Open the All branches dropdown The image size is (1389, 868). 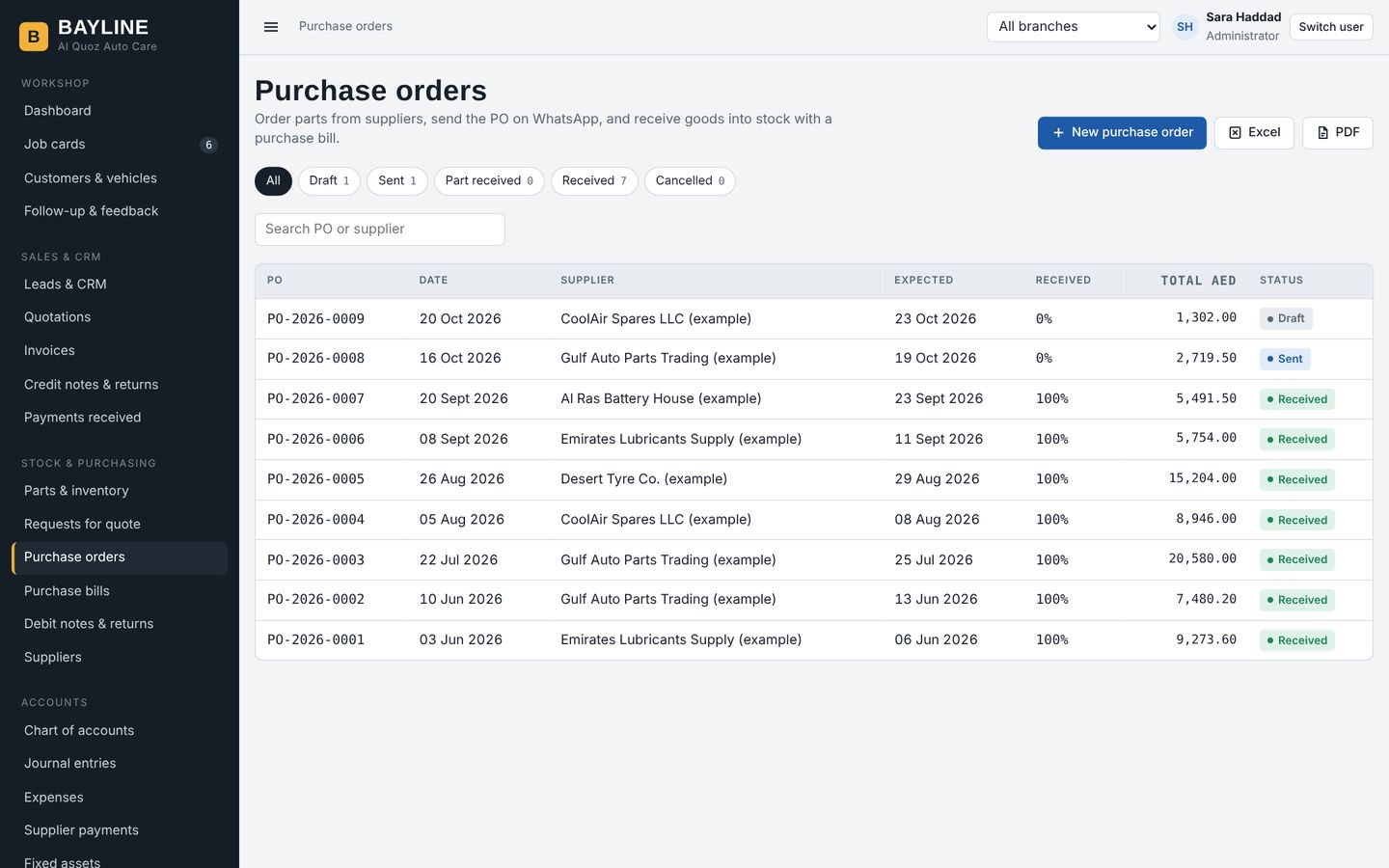coord(1074,27)
